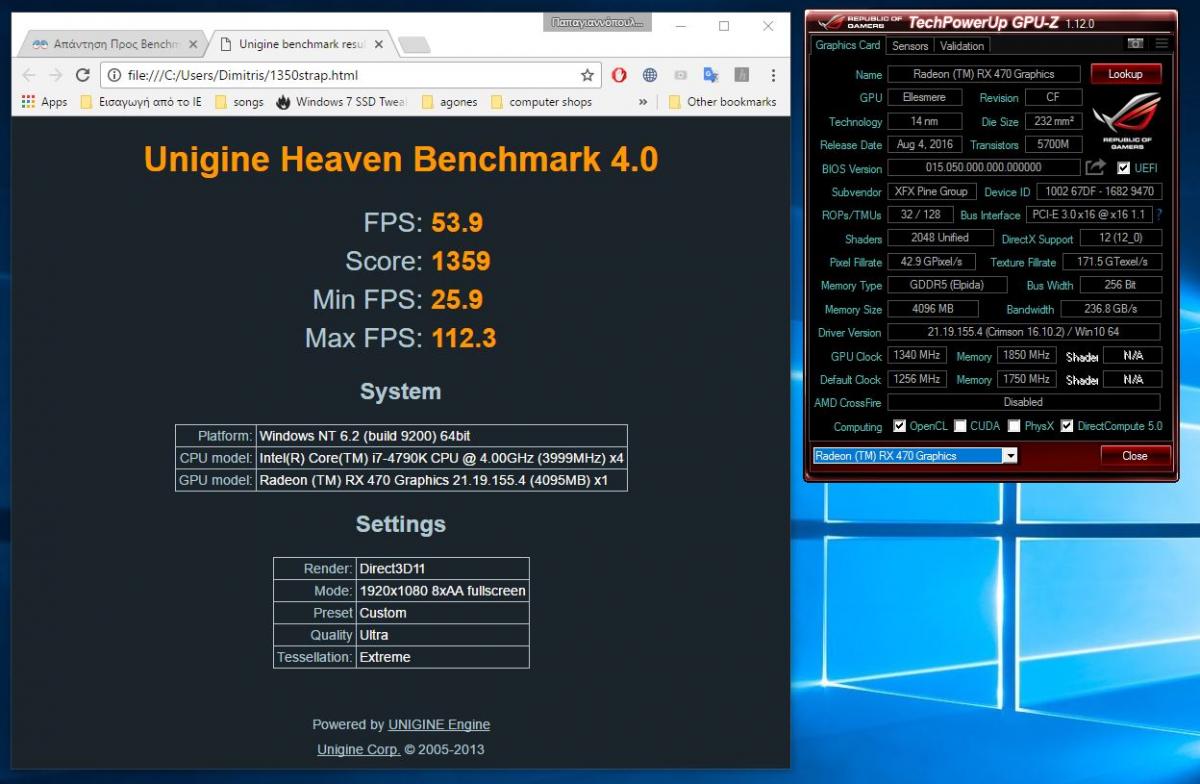Screen dimensions: 1200x784
Task: Click the Google Translate extension icon
Action: point(711,75)
